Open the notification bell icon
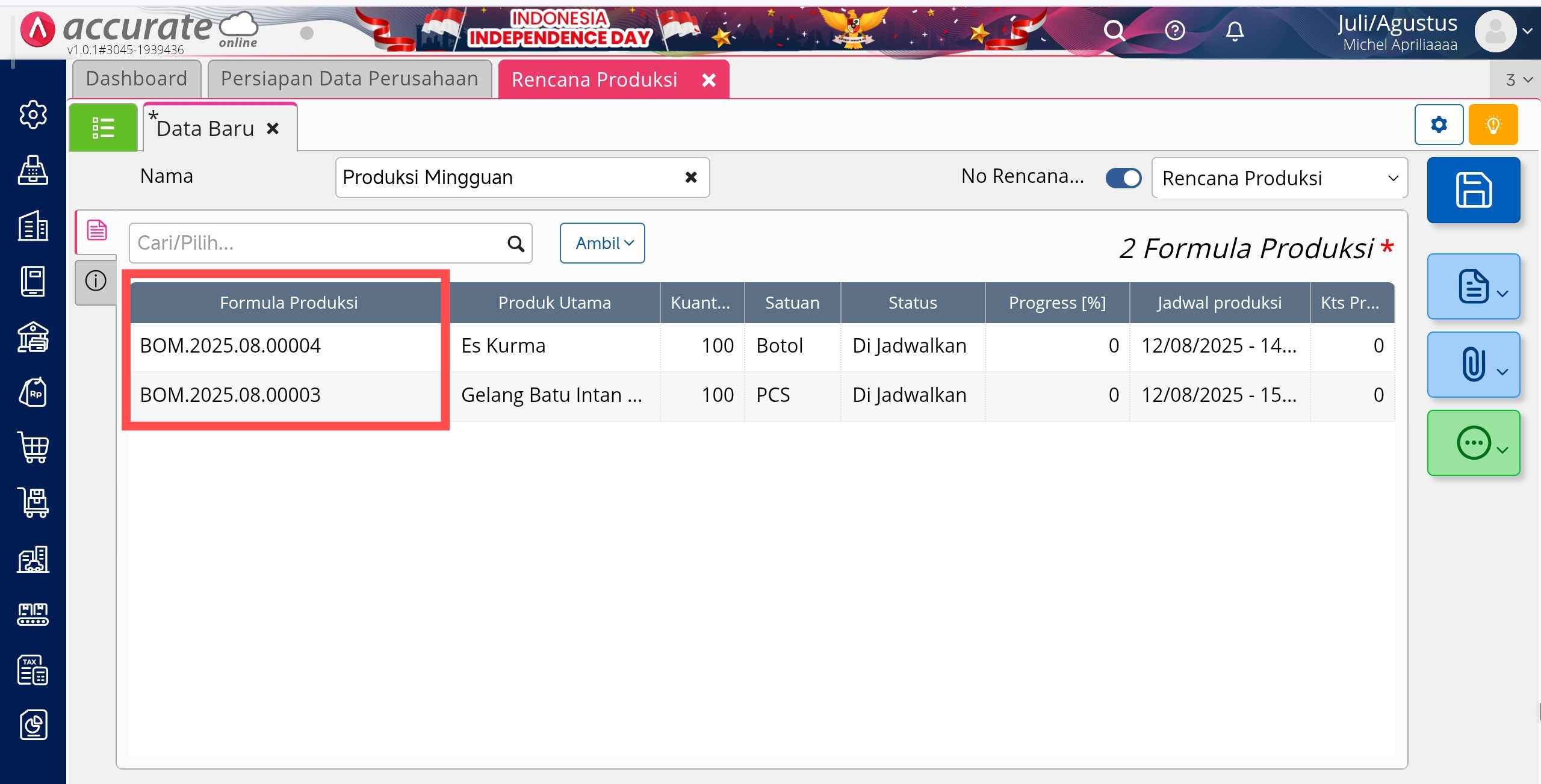The width and height of the screenshot is (1541, 784). point(1235,30)
